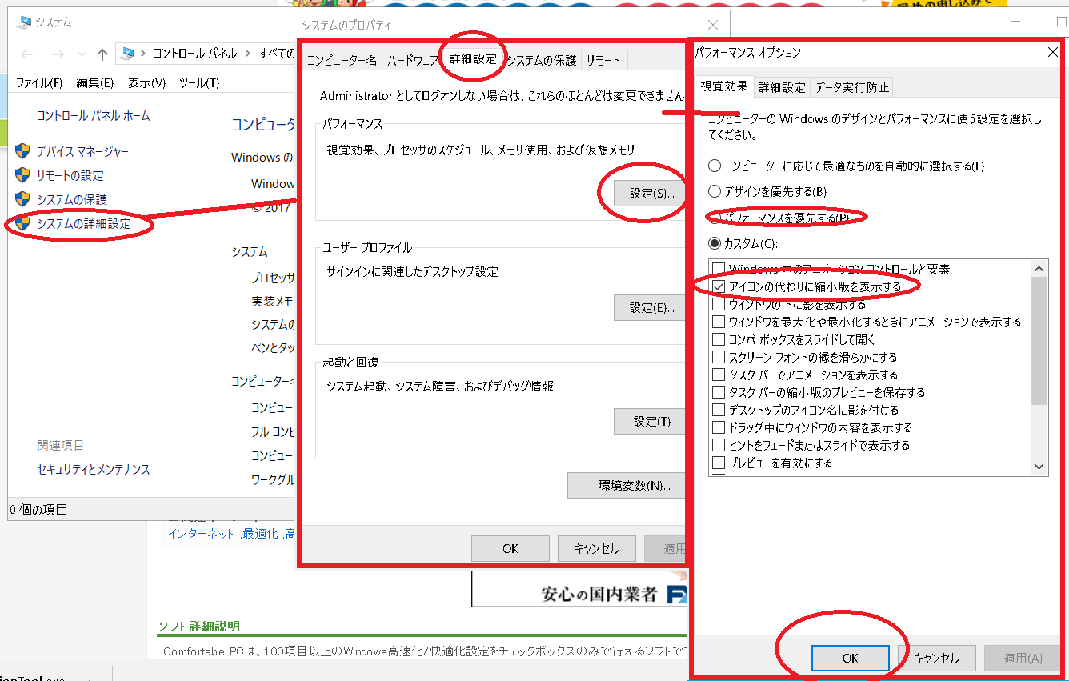1069x681 pixels.
Task: Switch to 詳細設定 tab in Performance Options
Action: [x=781, y=87]
